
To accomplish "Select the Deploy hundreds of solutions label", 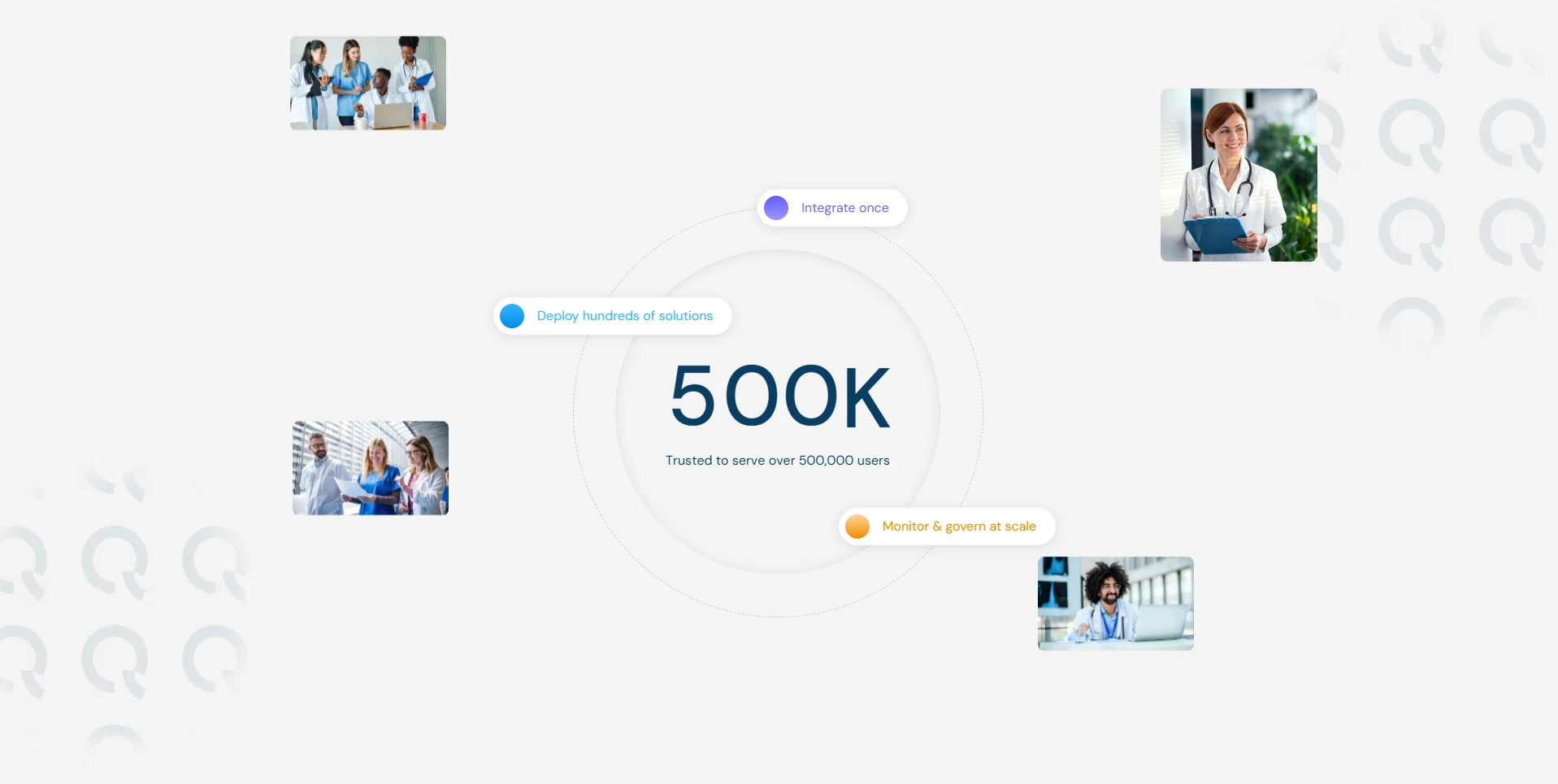I will pyautogui.click(x=625, y=316).
